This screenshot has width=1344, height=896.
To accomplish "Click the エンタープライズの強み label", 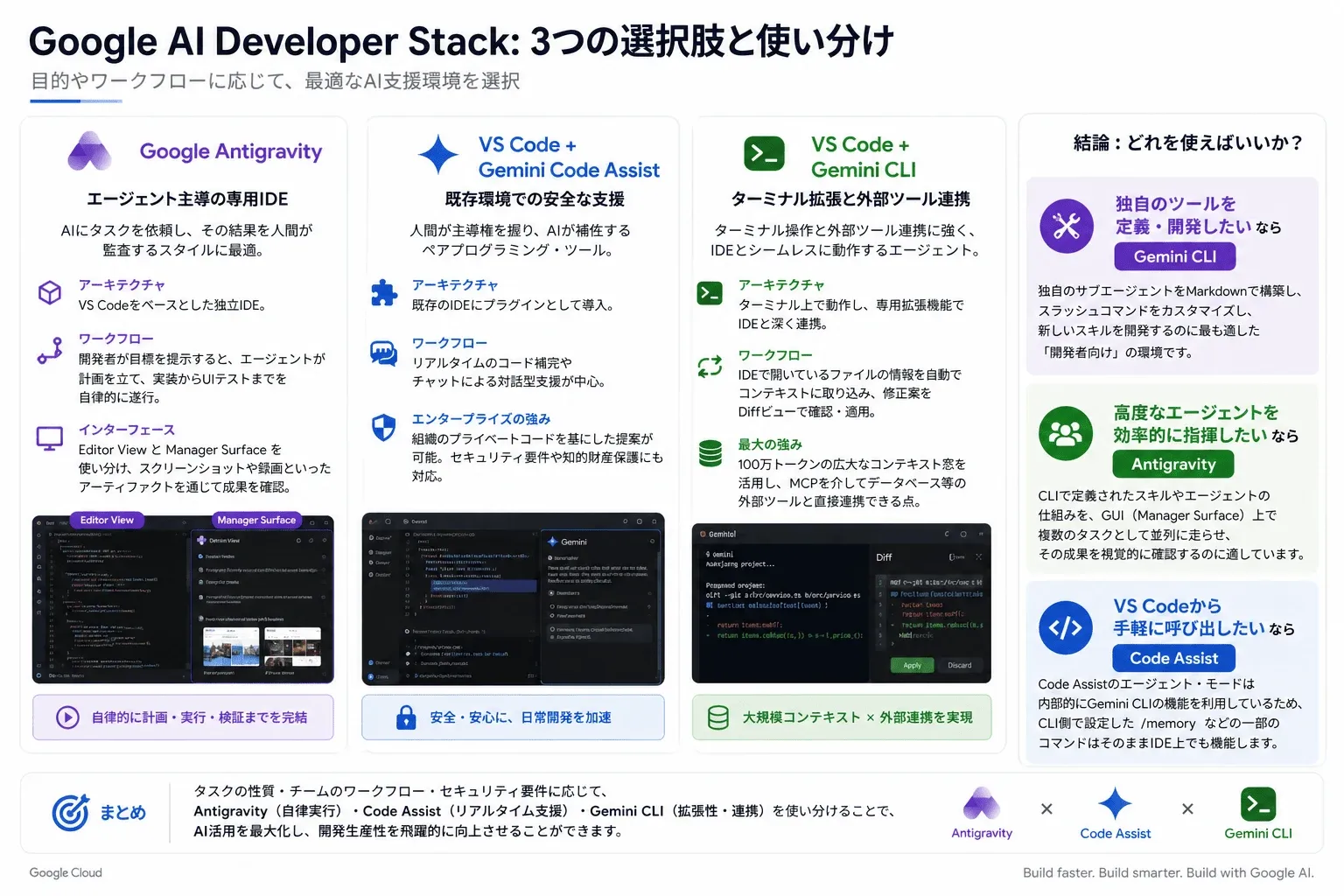I will point(481,419).
